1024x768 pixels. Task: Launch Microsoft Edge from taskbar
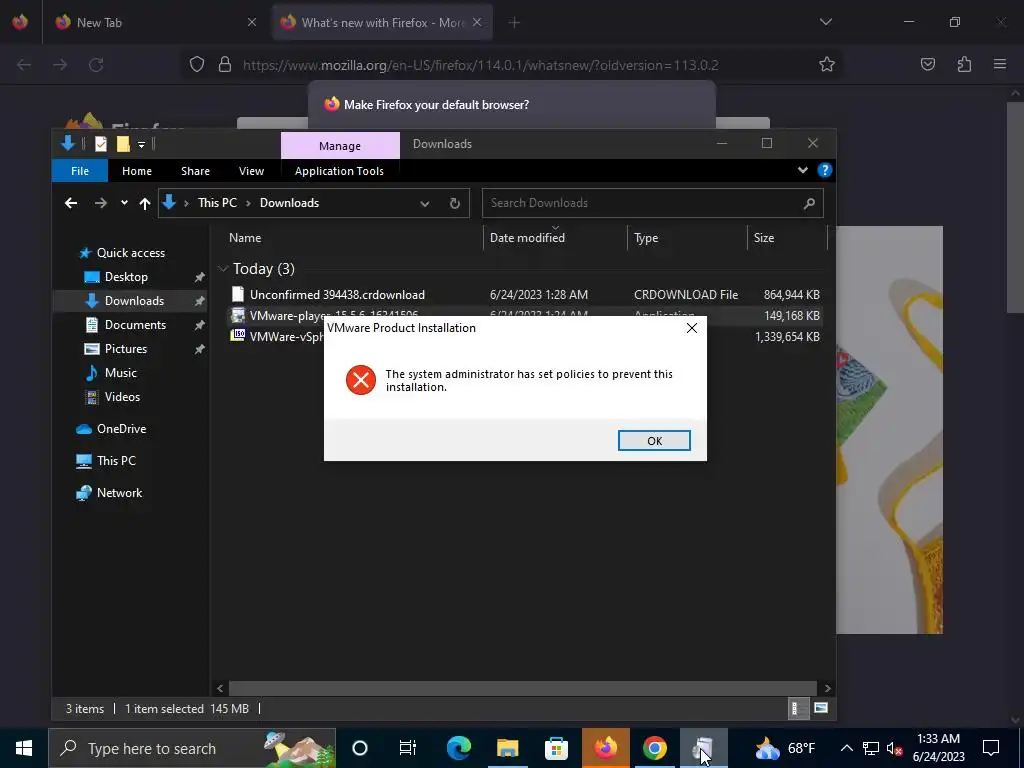click(458, 748)
